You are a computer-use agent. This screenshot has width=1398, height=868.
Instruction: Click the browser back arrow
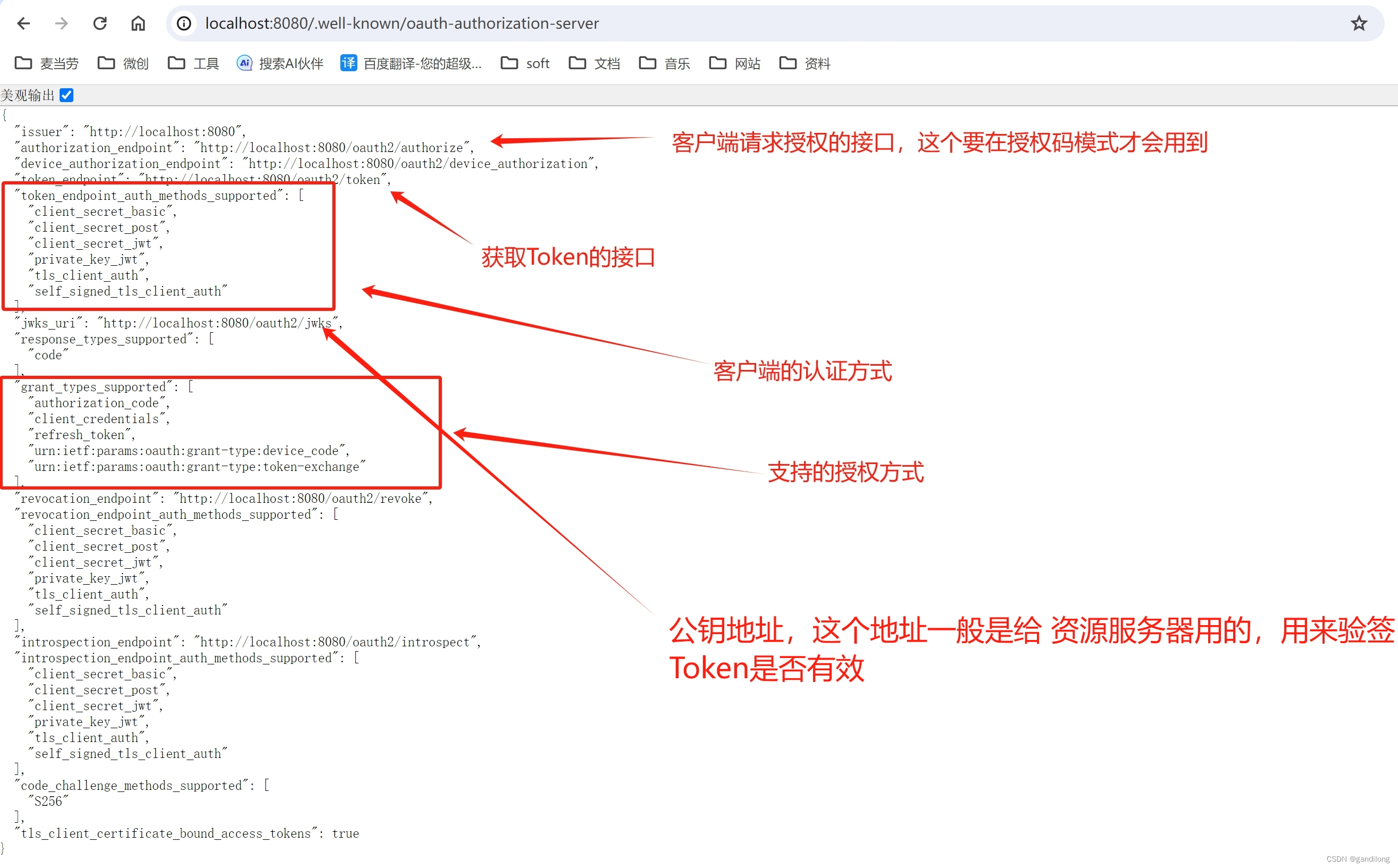click(23, 23)
